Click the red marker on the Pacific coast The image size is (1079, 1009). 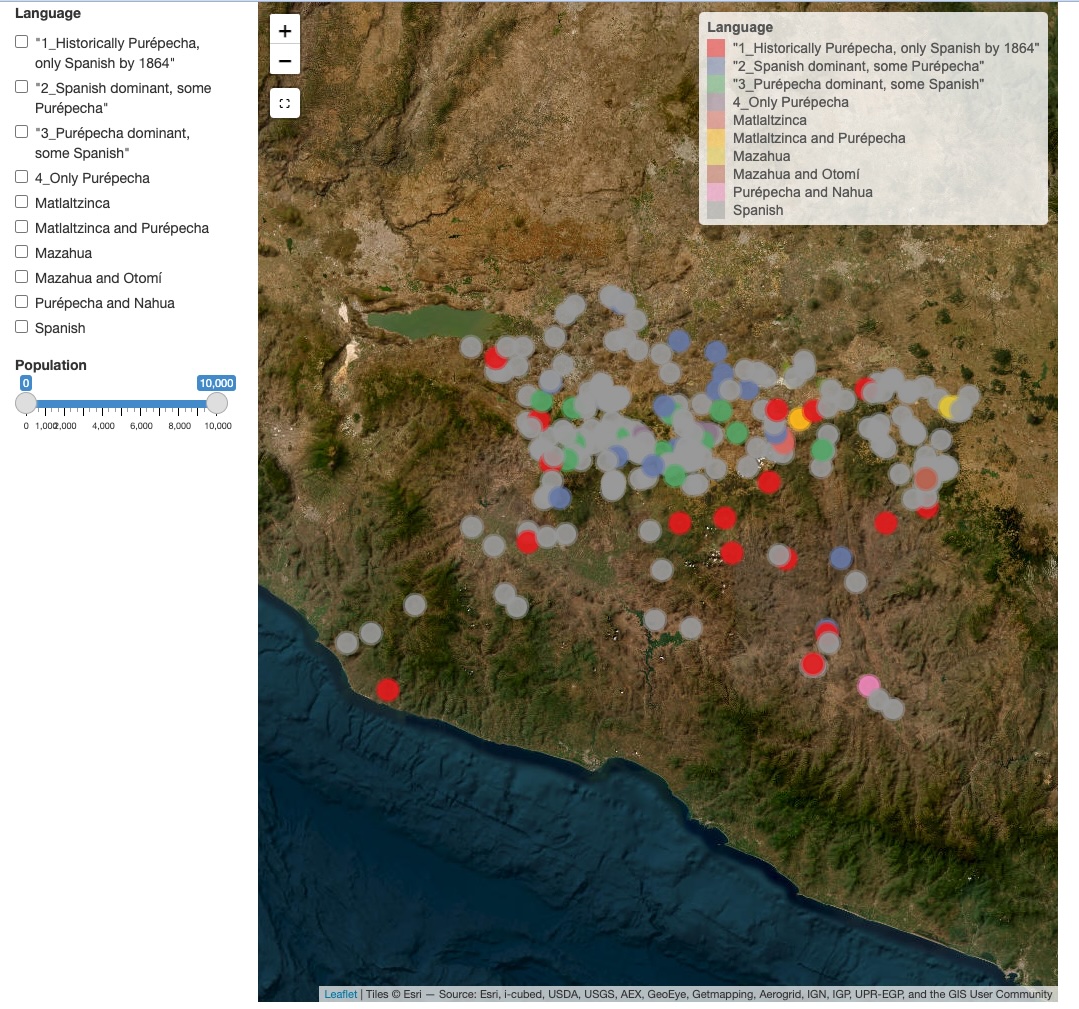388,690
